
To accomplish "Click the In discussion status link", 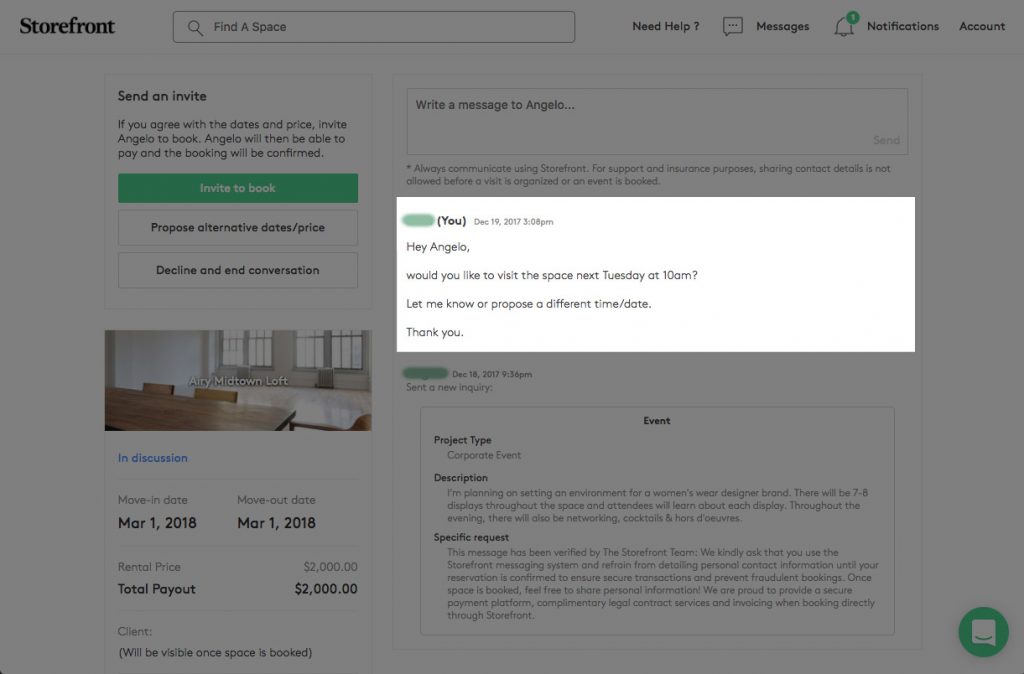I will [x=153, y=458].
